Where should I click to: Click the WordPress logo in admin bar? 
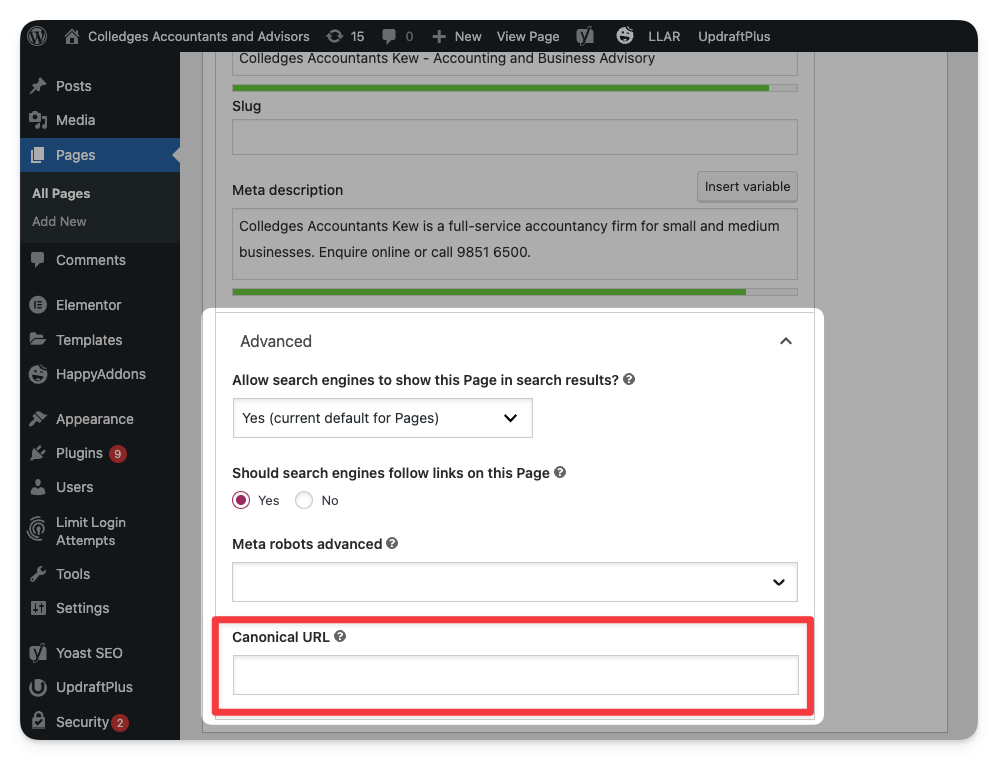(x=38, y=36)
